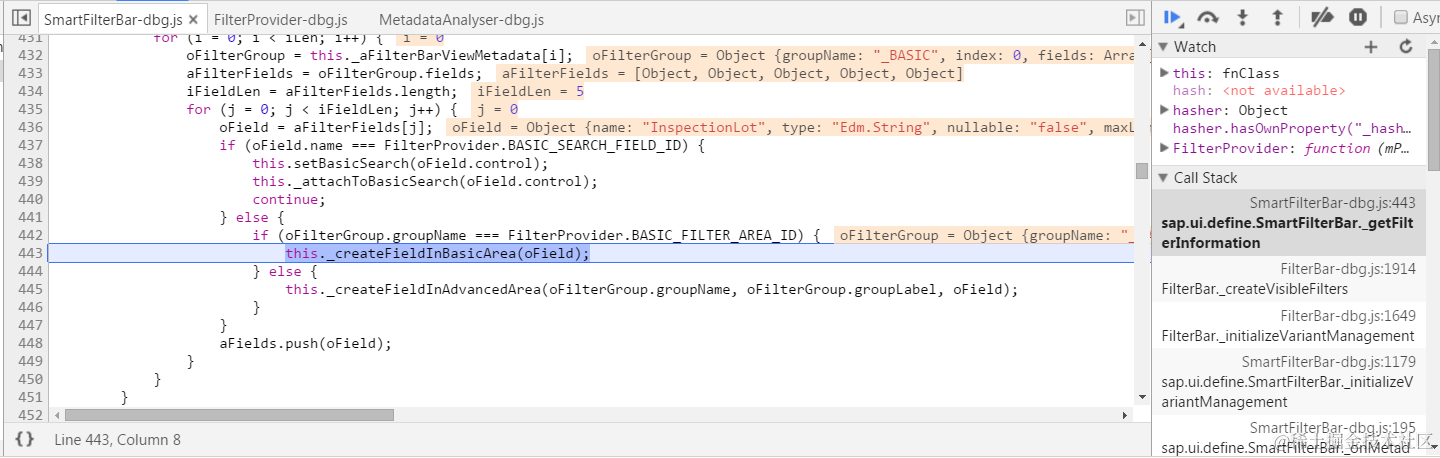1440x458 pixels.
Task: Select FilterBar._initializeVariantManagement stack frame
Action: [1289, 325]
